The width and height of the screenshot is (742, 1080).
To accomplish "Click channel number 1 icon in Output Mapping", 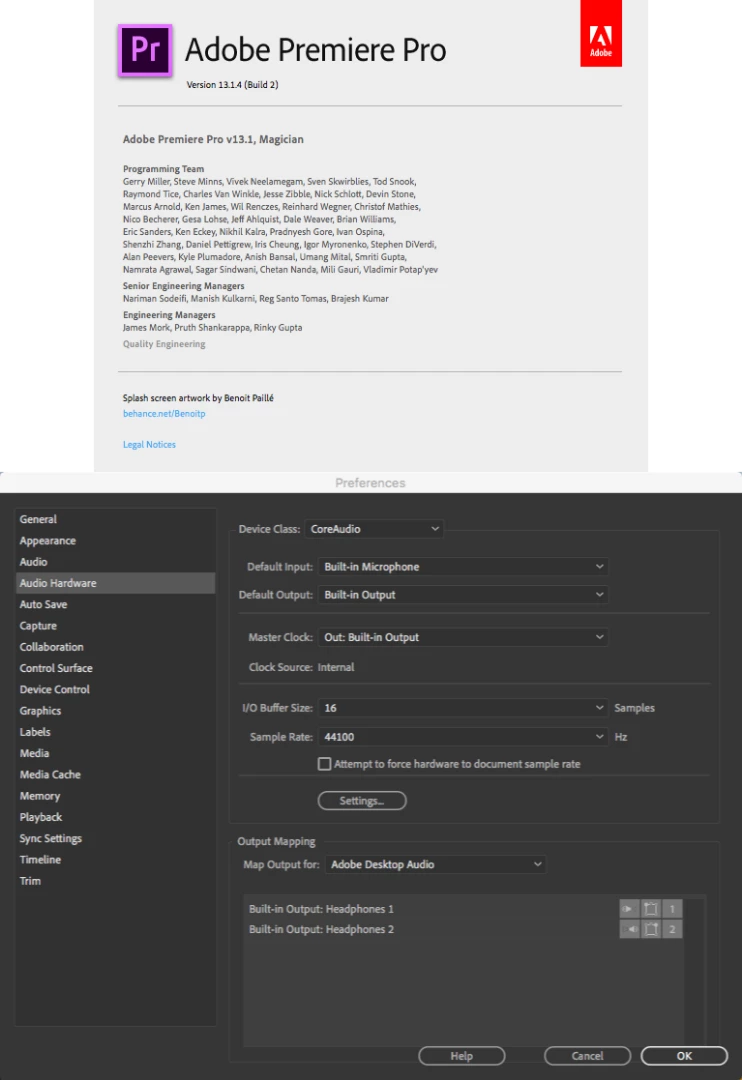I will (672, 908).
